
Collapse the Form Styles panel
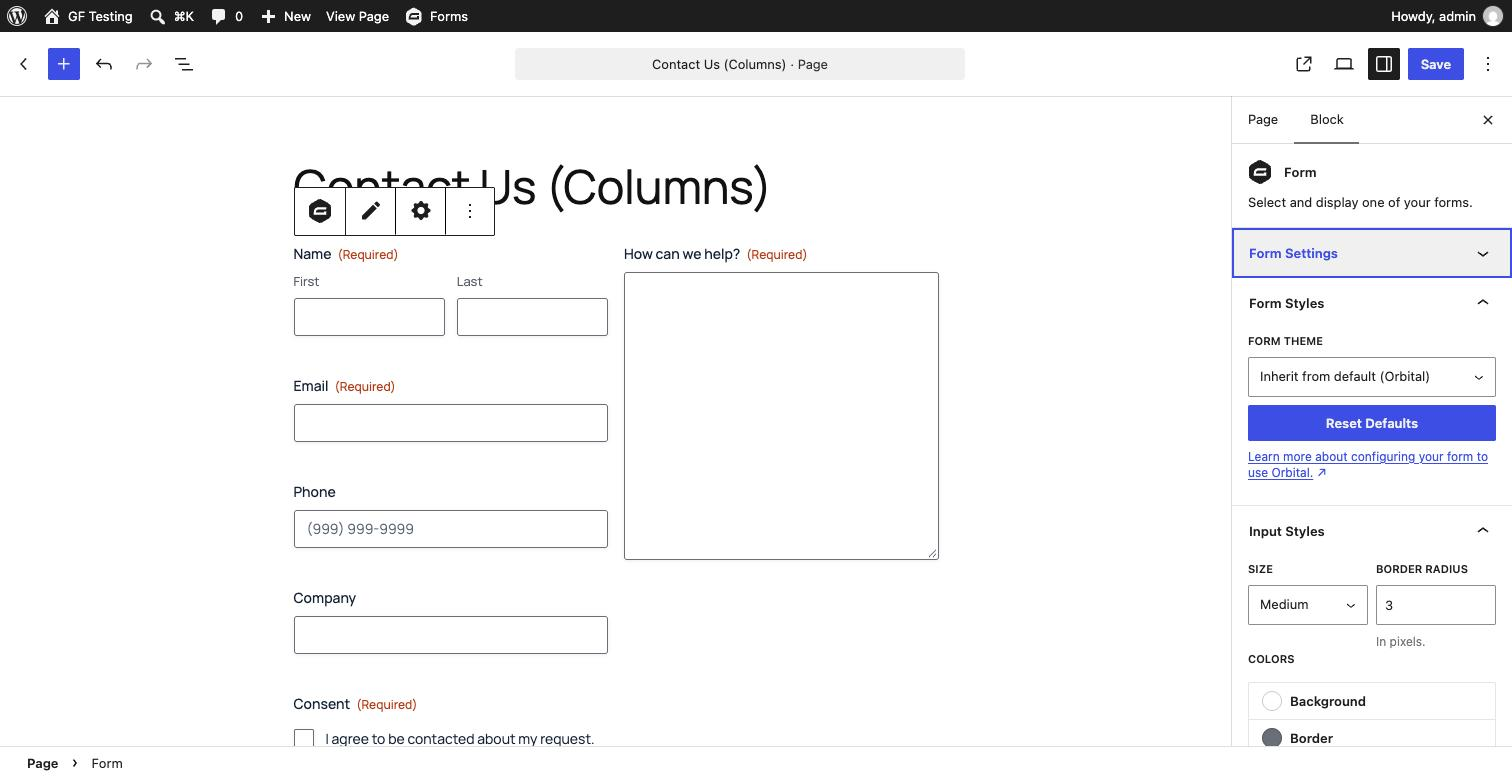1371,303
